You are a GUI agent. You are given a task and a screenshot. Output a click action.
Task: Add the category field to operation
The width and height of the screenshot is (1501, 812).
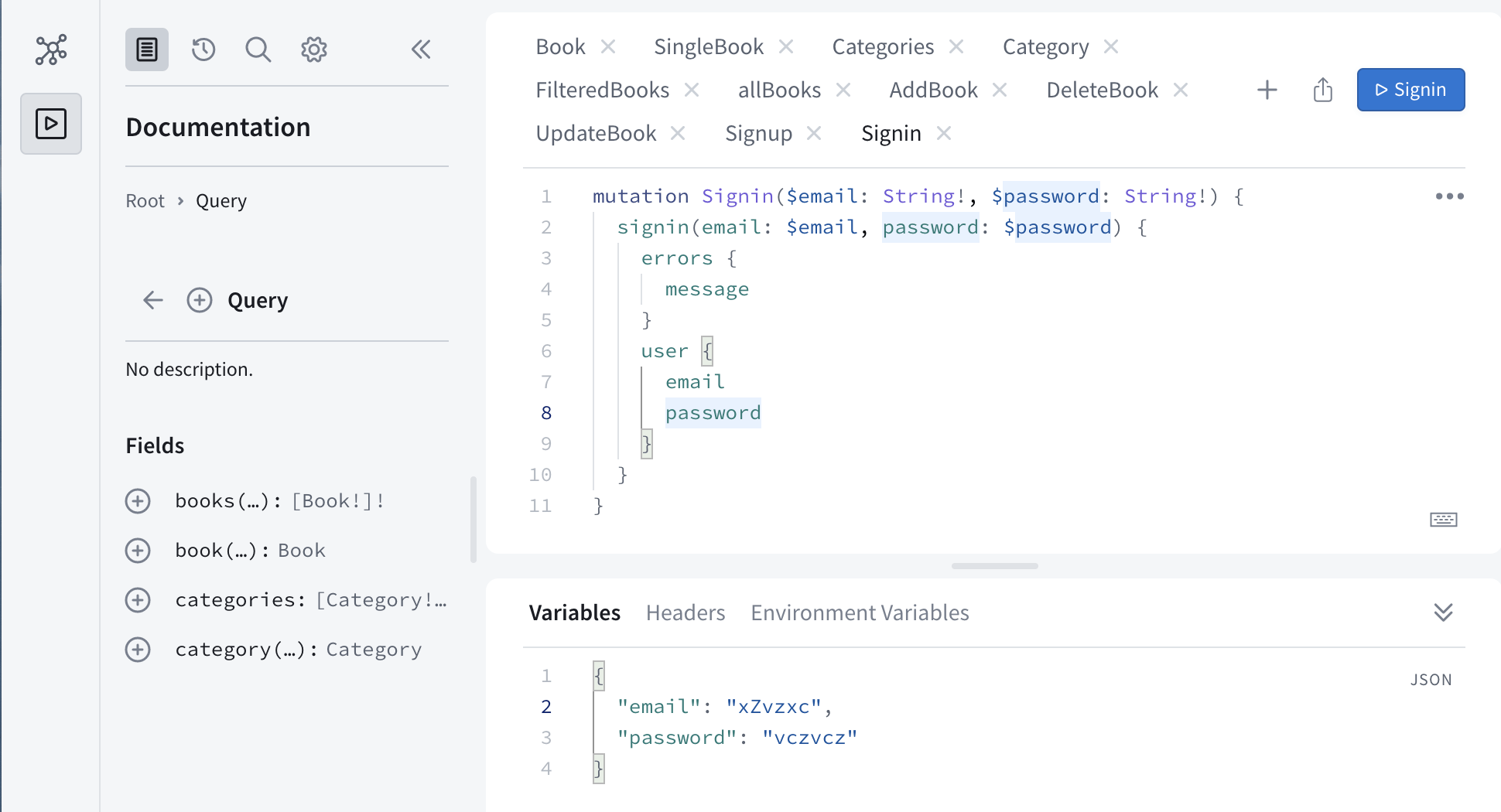click(x=138, y=650)
